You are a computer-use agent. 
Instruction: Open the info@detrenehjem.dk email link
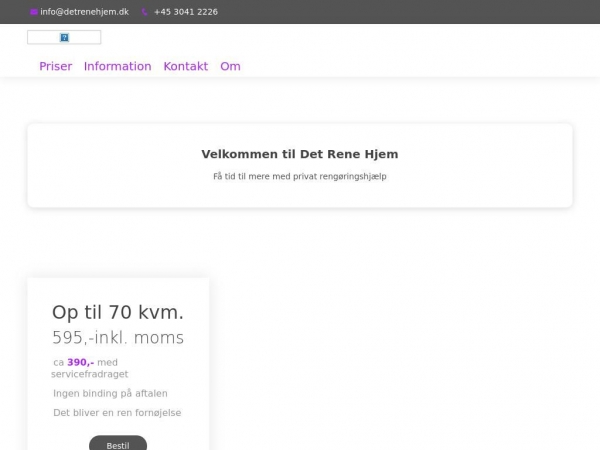pyautogui.click(x=84, y=12)
